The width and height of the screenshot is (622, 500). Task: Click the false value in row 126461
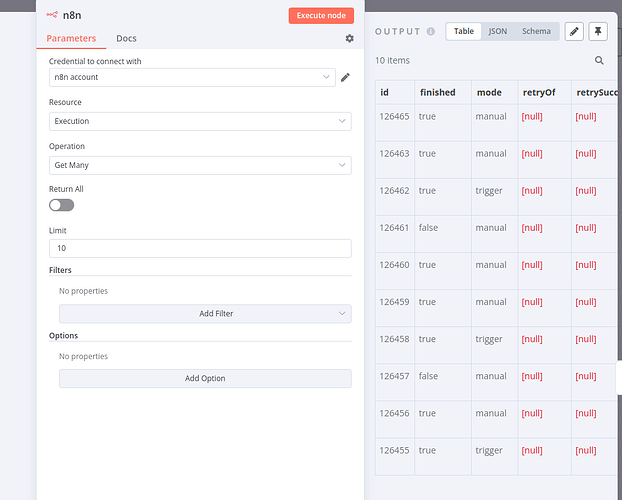point(428,228)
